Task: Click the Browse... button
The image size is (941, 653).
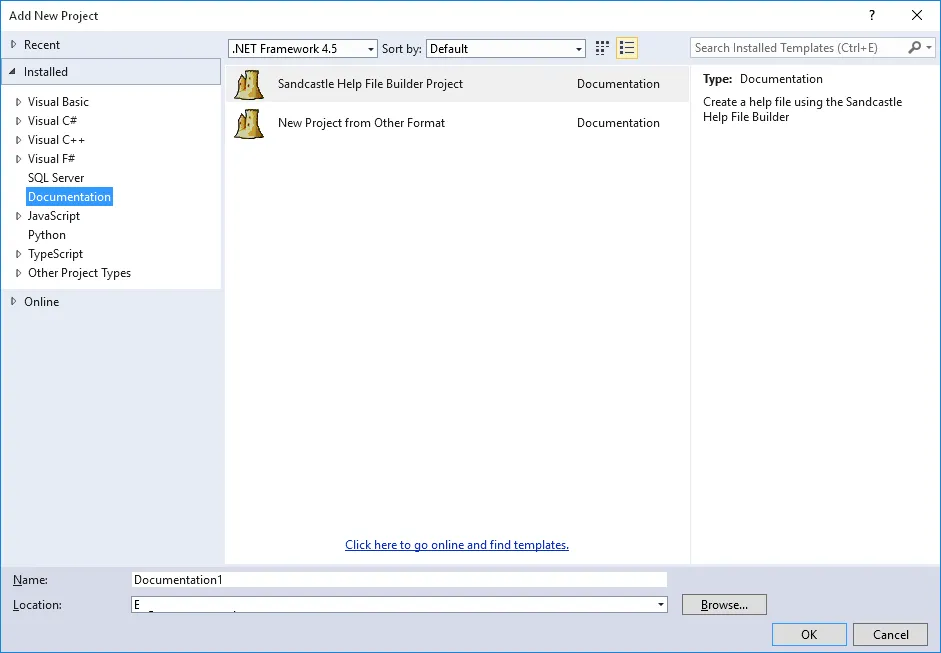Action: tap(724, 605)
